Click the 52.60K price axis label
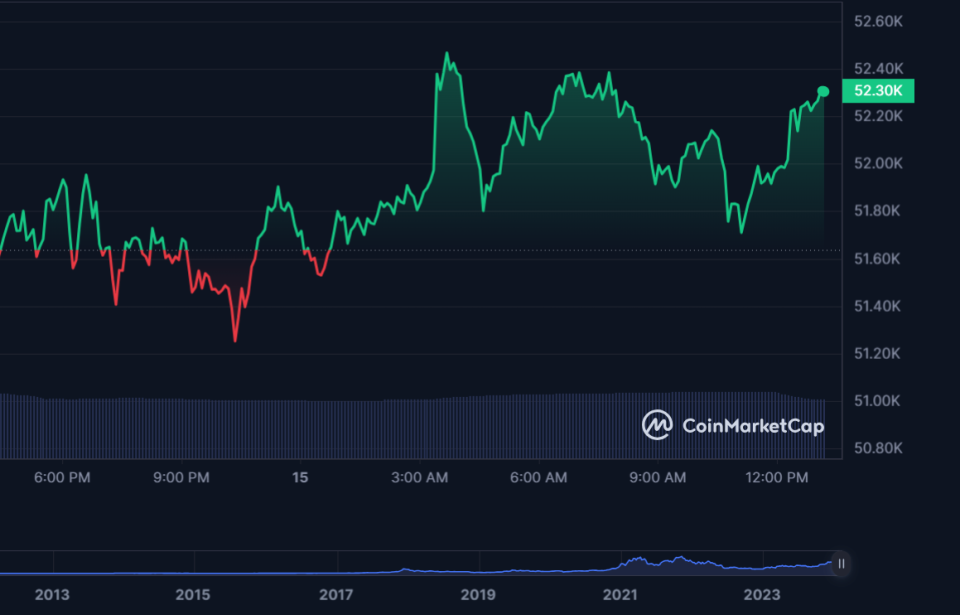The width and height of the screenshot is (960, 615). pos(879,21)
